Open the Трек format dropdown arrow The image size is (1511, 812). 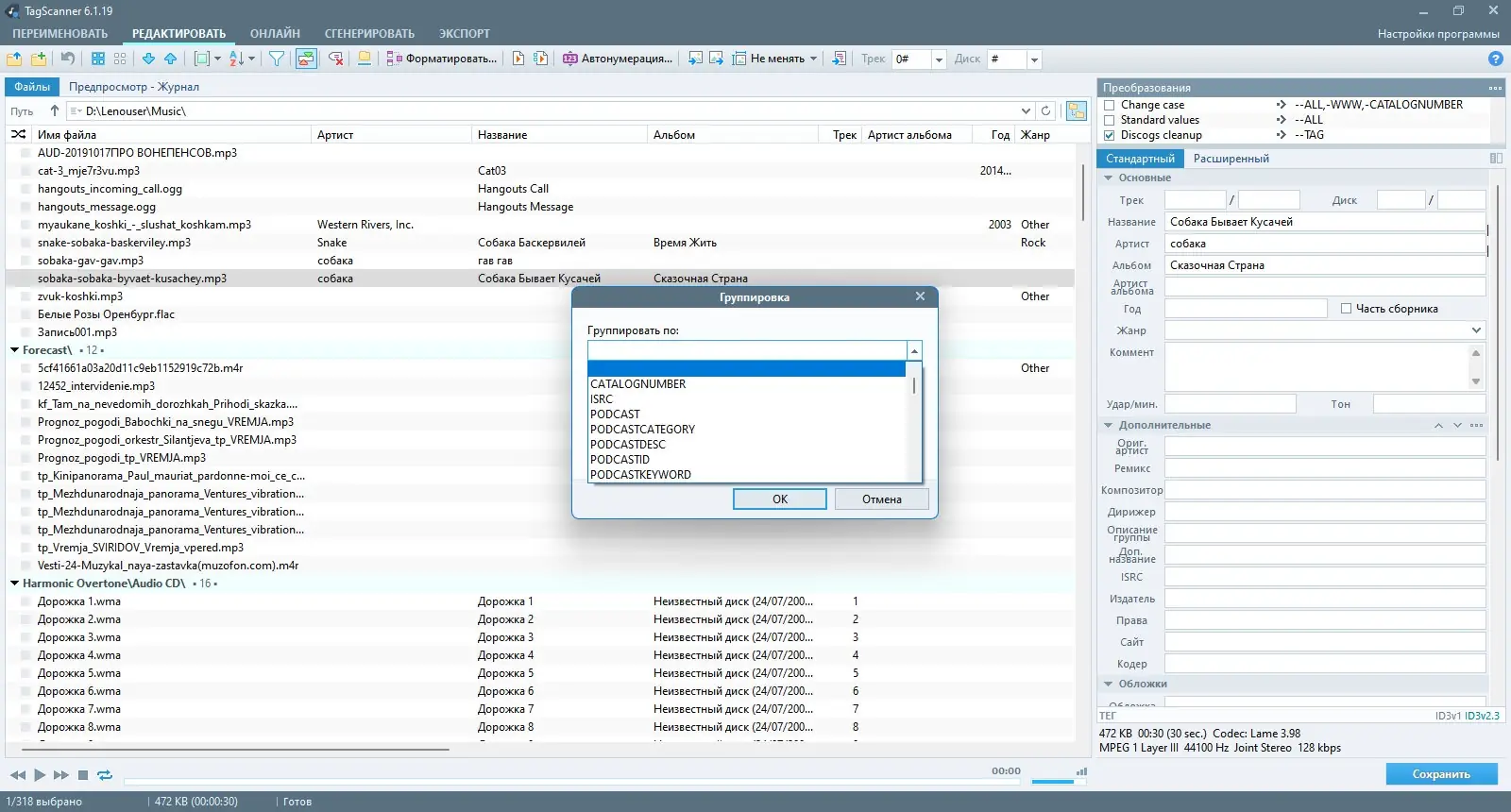pyautogui.click(x=939, y=59)
